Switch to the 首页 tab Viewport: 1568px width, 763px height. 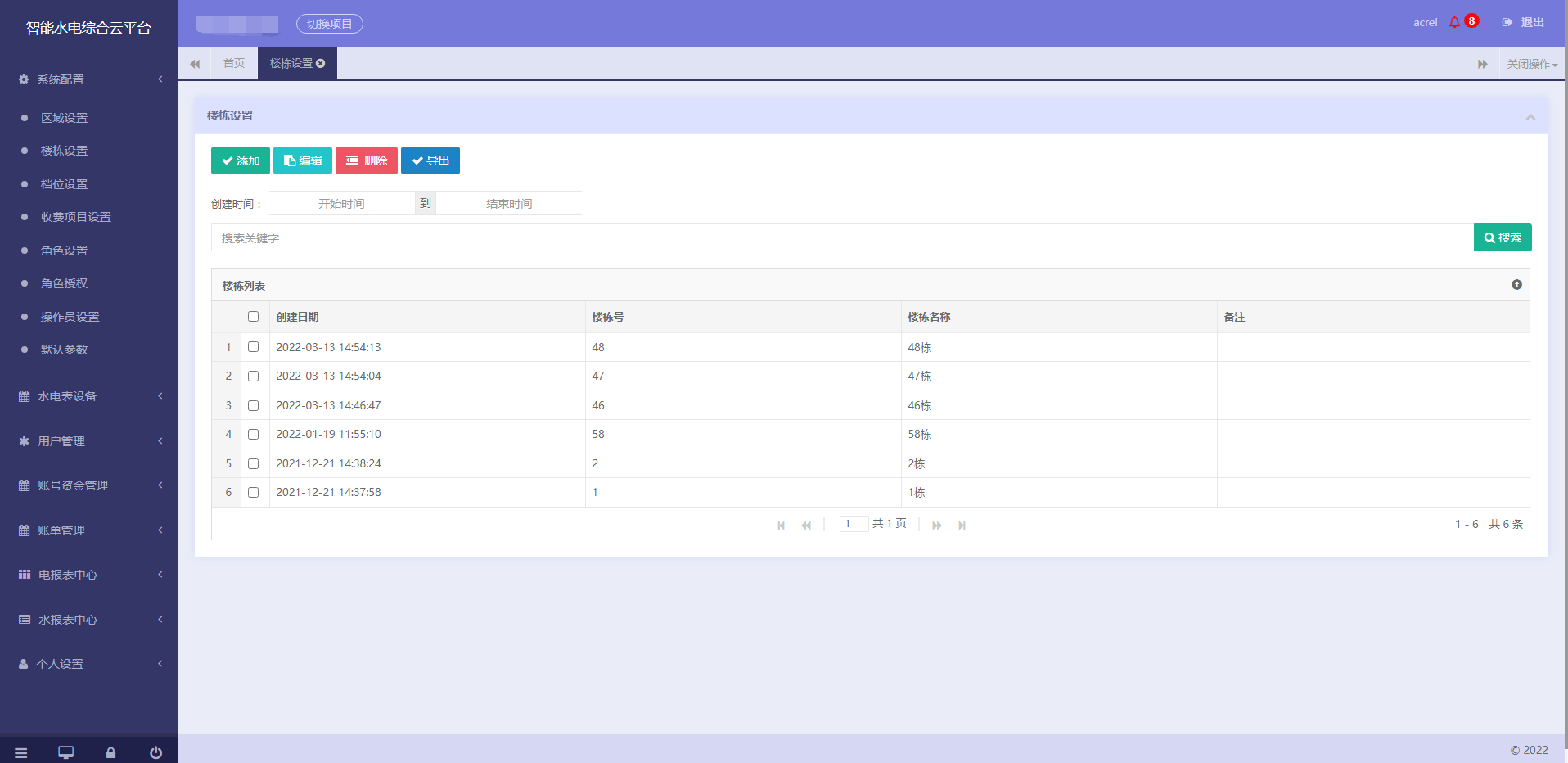(x=234, y=64)
